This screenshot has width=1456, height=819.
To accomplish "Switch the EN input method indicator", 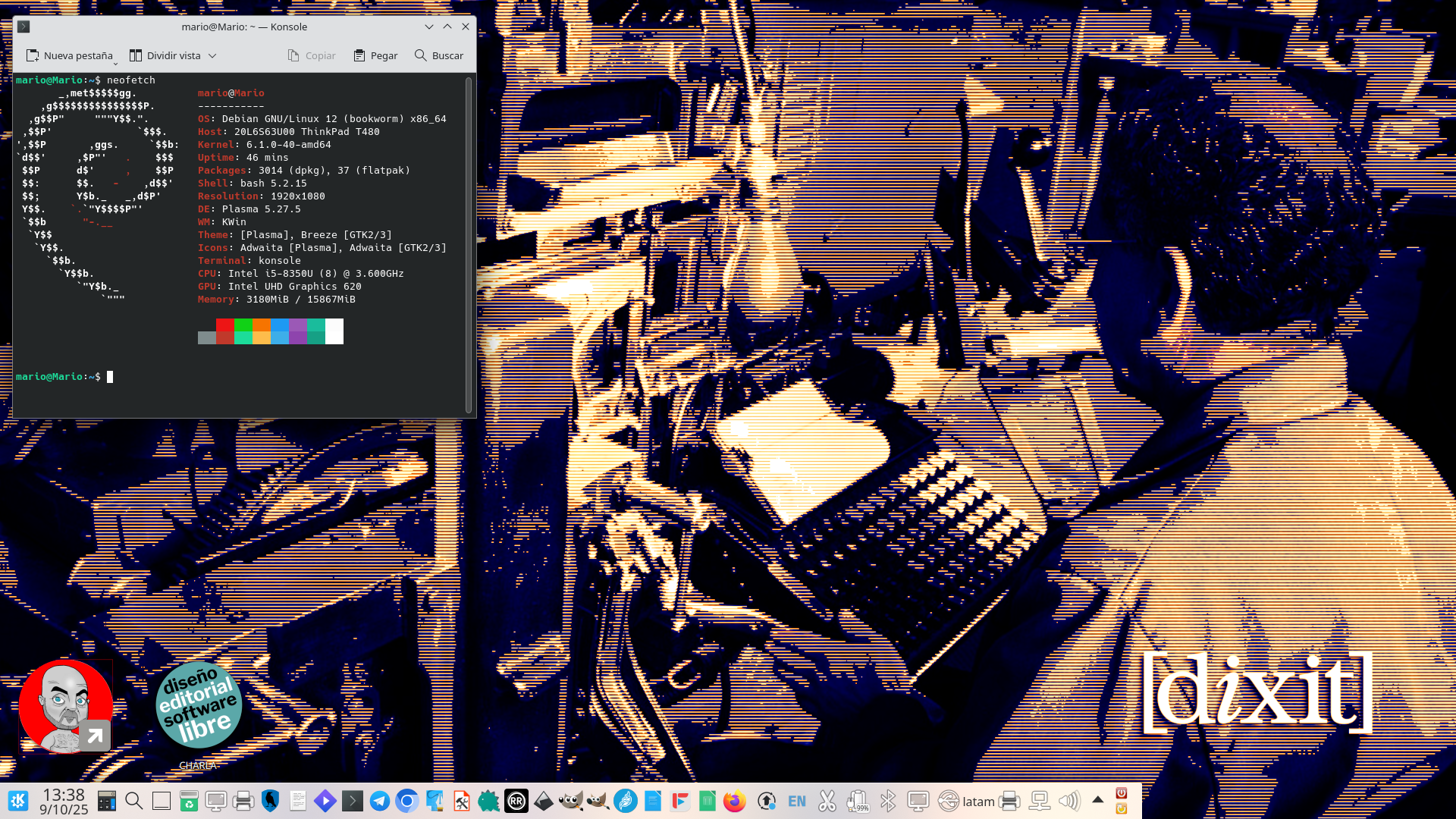I will tap(796, 802).
